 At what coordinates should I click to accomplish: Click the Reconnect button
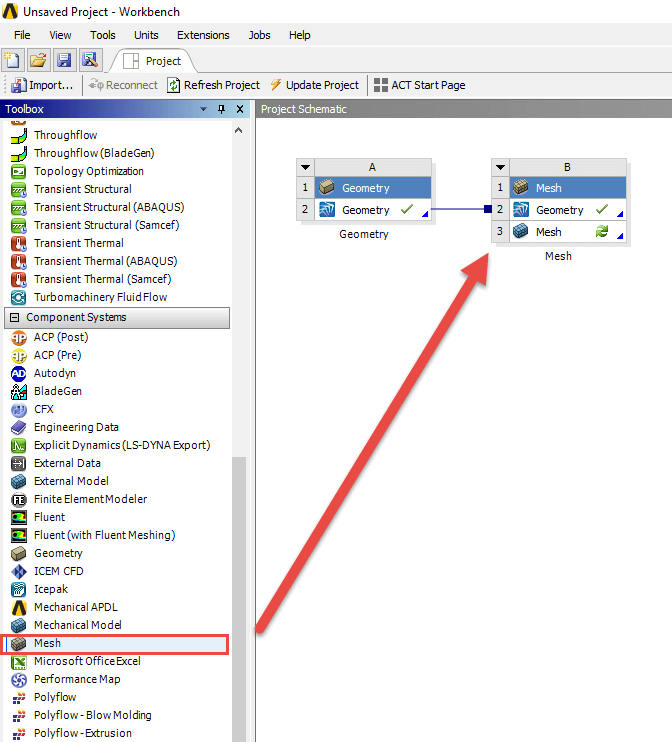tap(124, 85)
